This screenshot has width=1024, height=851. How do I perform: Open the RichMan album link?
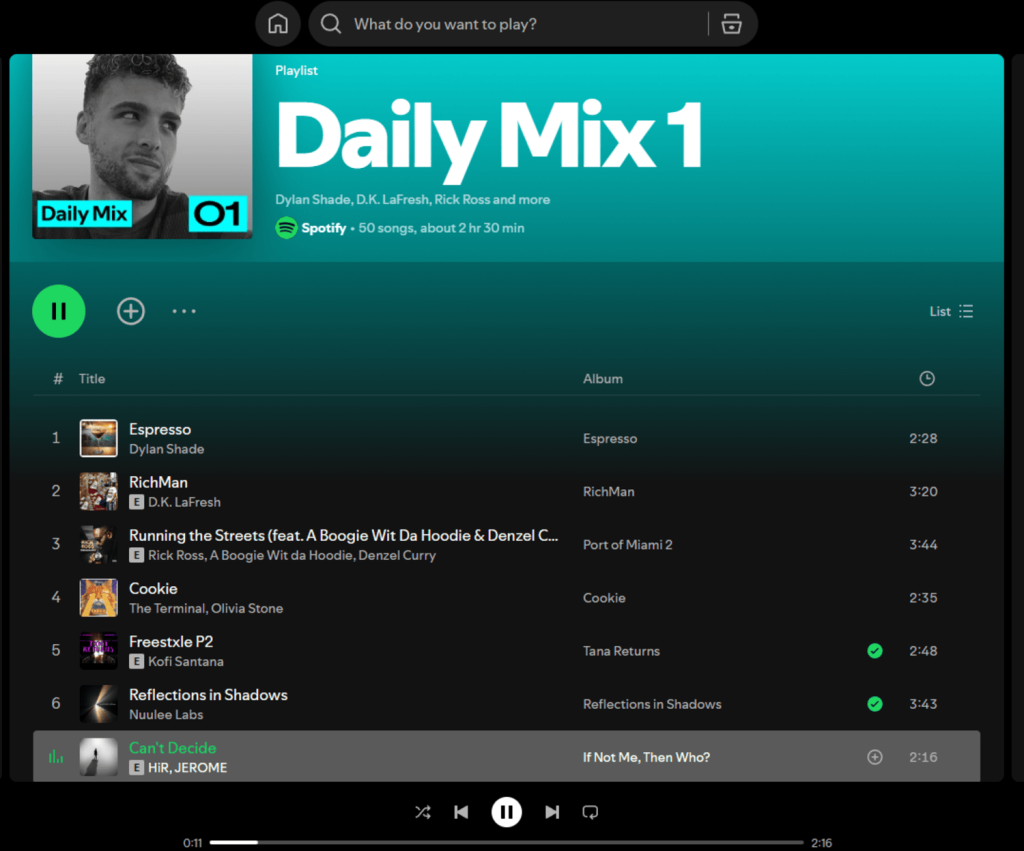coord(608,492)
